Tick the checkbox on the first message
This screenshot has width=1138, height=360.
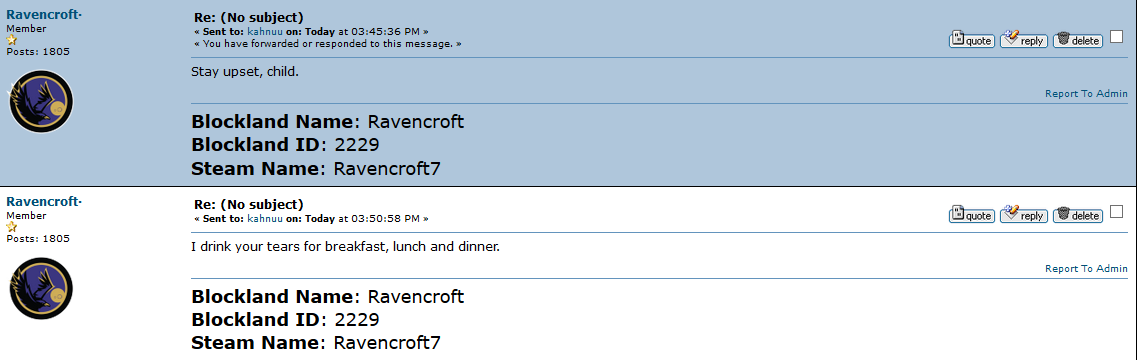(x=1116, y=36)
